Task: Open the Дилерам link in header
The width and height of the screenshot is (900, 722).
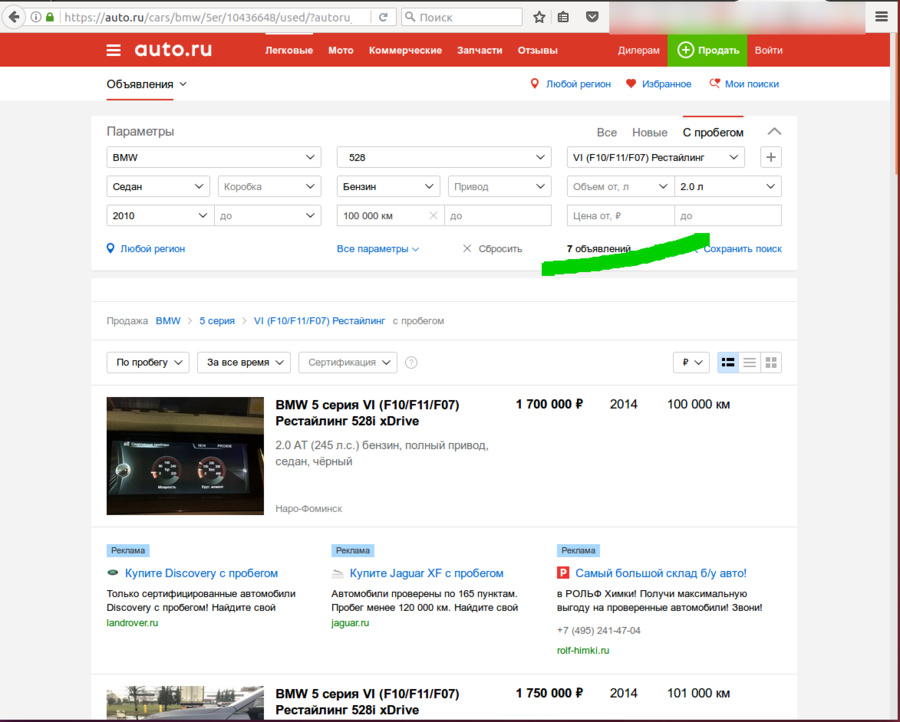Action: (x=639, y=51)
